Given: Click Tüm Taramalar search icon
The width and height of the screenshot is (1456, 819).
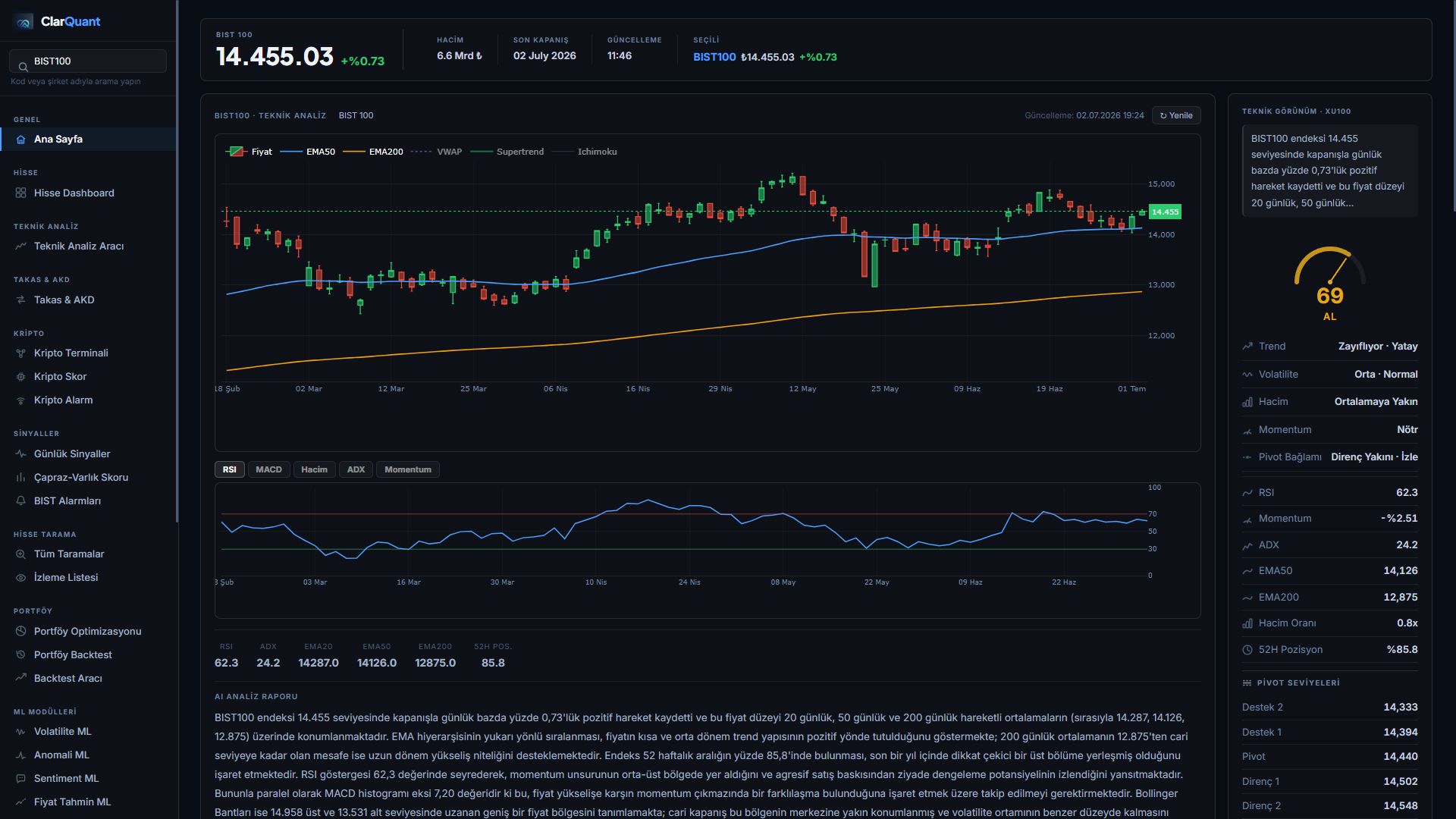Looking at the screenshot, I should 20,554.
